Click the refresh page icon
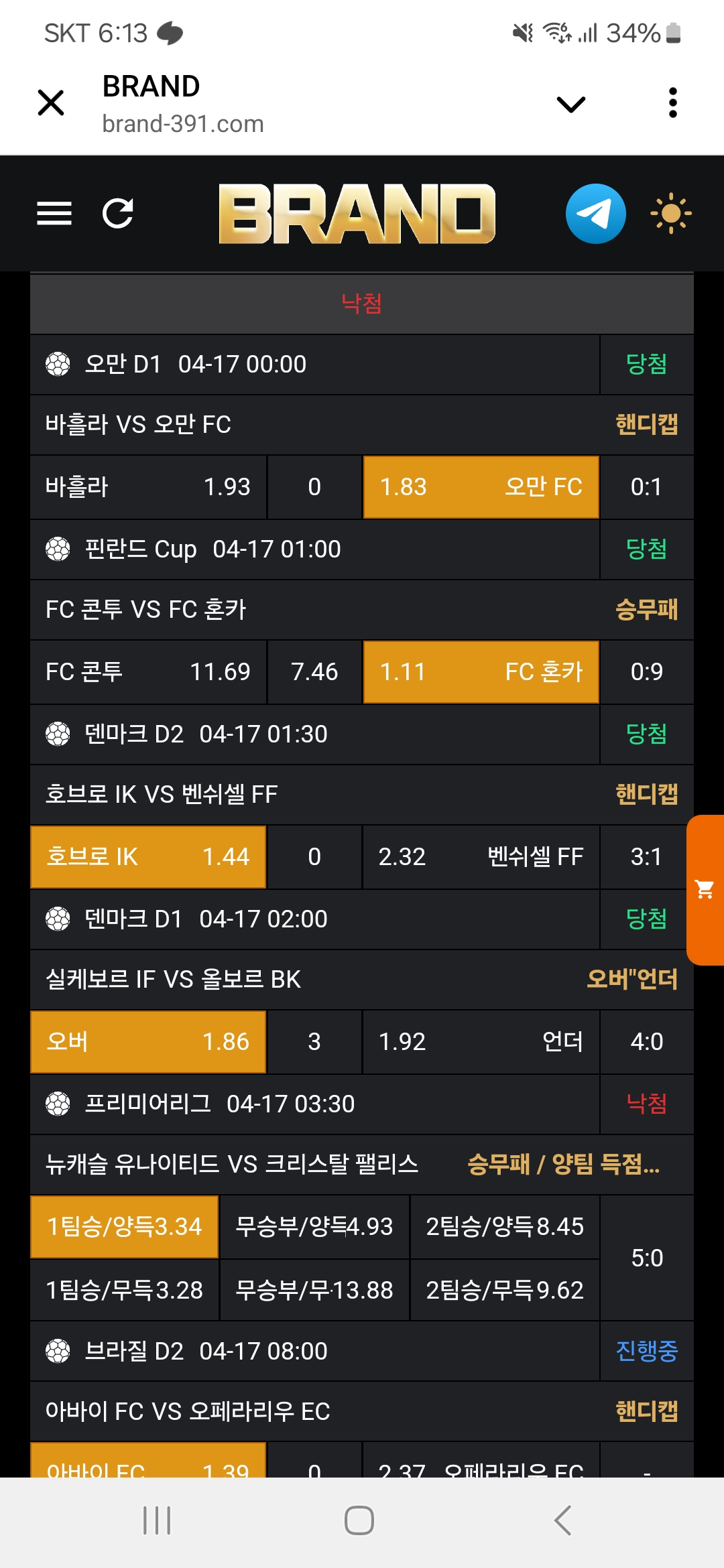 pos(118,214)
